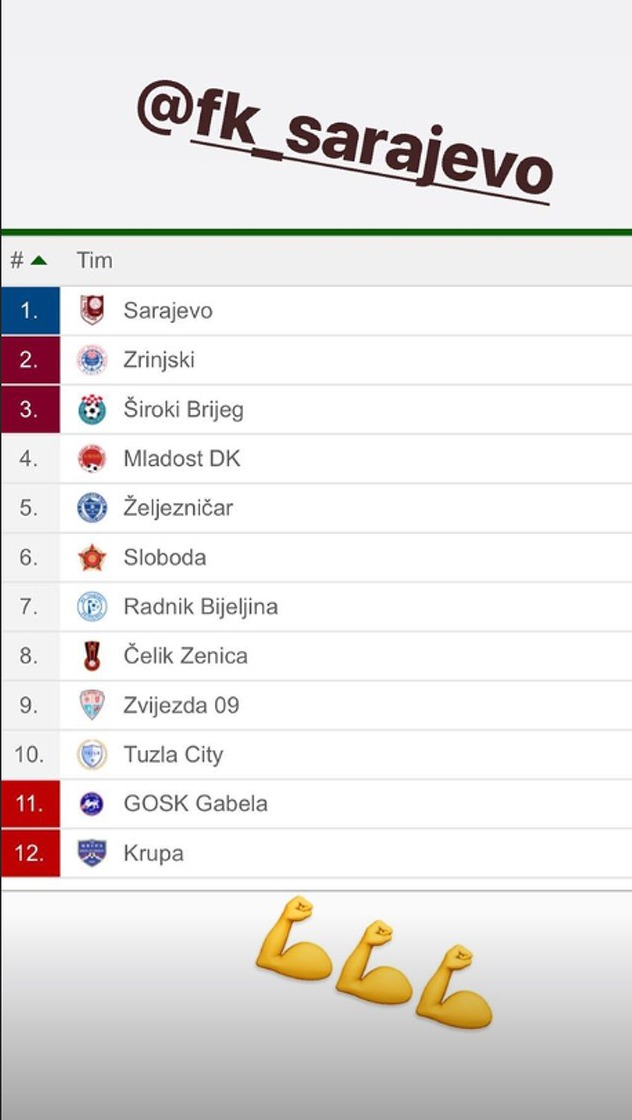Click the Široki Brijeg club crest
Viewport: 632px width, 1120px height.
click(x=92, y=409)
